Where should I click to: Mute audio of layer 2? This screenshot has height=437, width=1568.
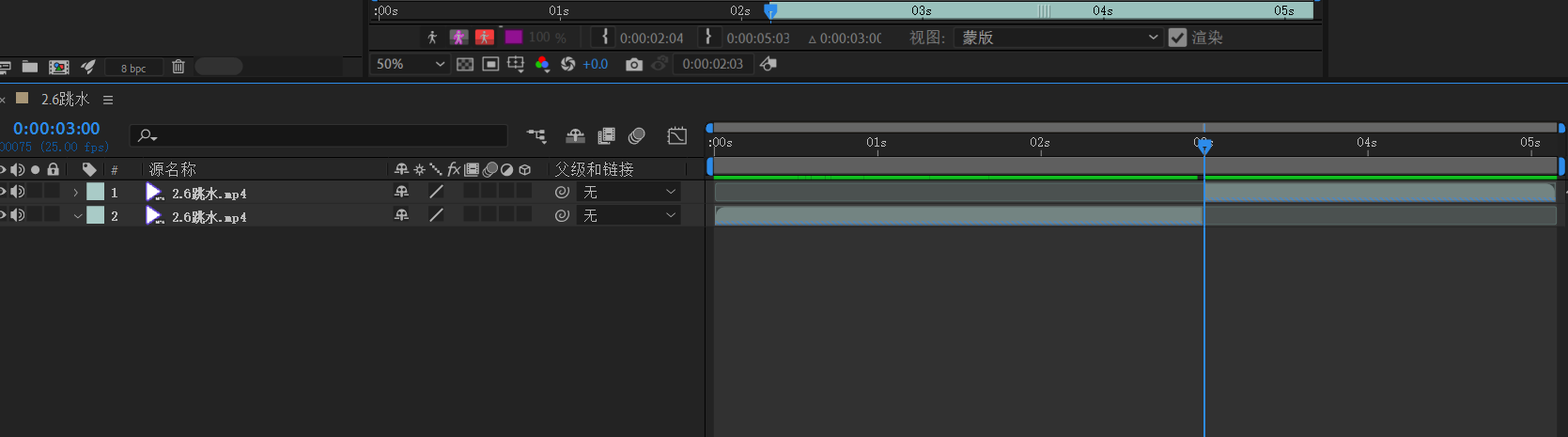click(x=18, y=214)
